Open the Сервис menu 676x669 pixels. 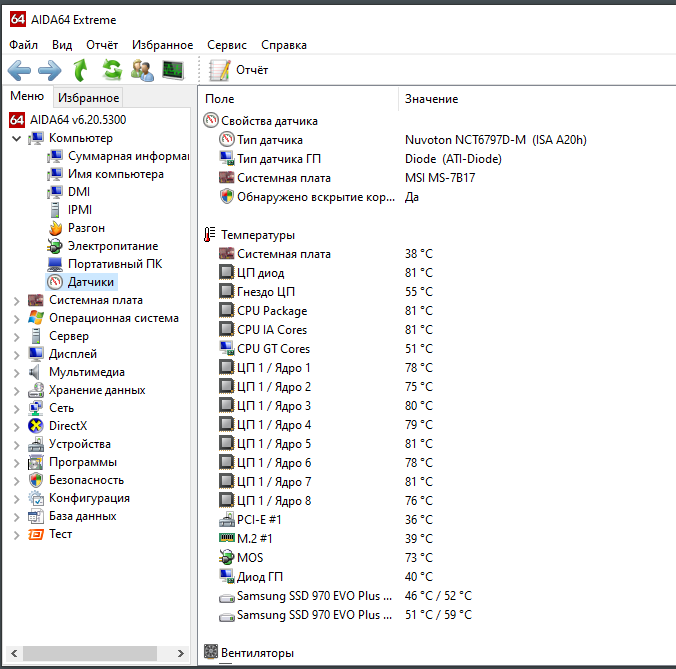tap(227, 45)
